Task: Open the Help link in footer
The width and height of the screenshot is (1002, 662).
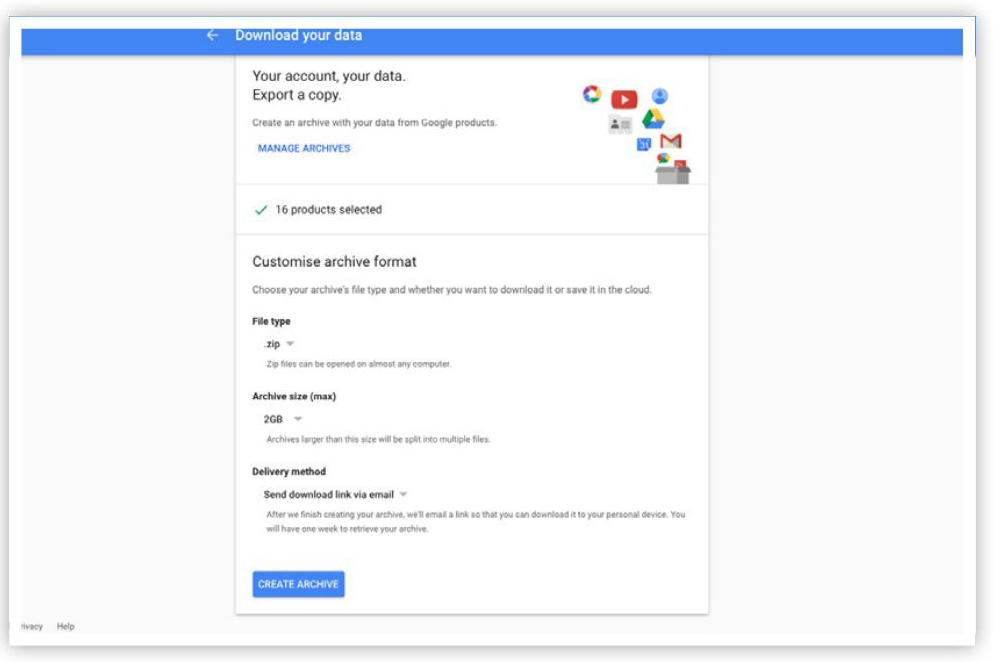Action: pyautogui.click(x=66, y=627)
